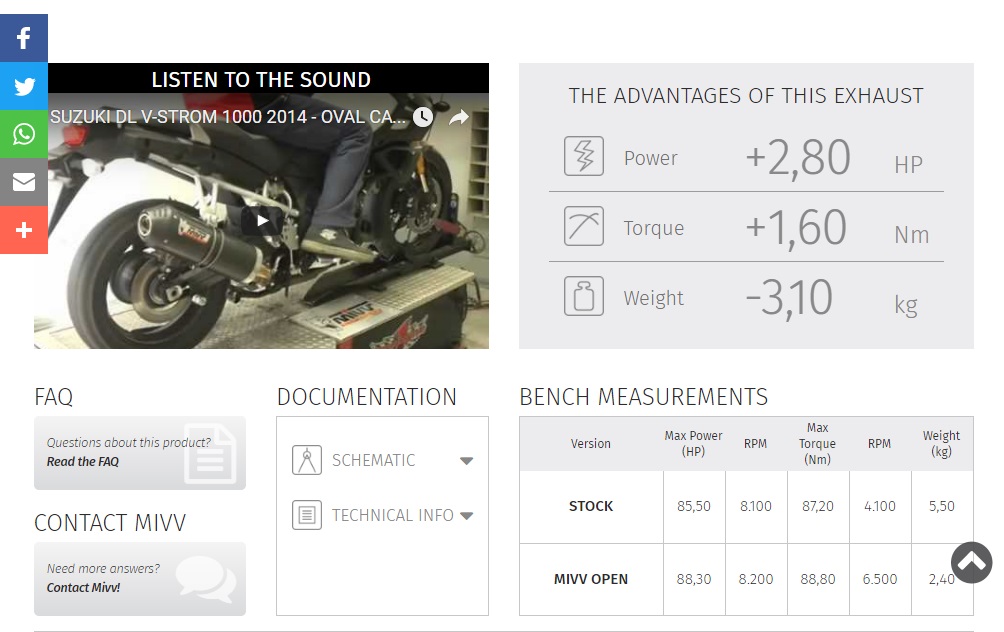Click THE ADVANTAGES OF THIS EXHAUST heading
Screen dimensions: 1004x632
[x=746, y=96]
